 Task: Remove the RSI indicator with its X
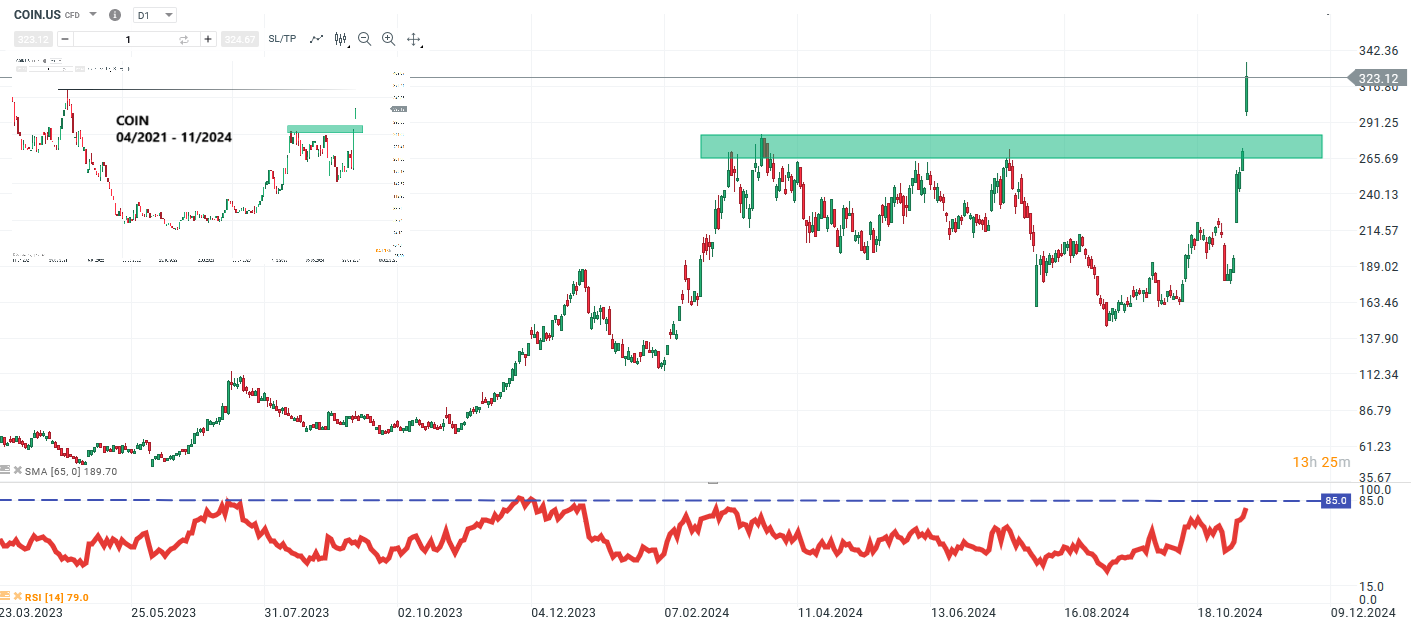click(x=17, y=596)
